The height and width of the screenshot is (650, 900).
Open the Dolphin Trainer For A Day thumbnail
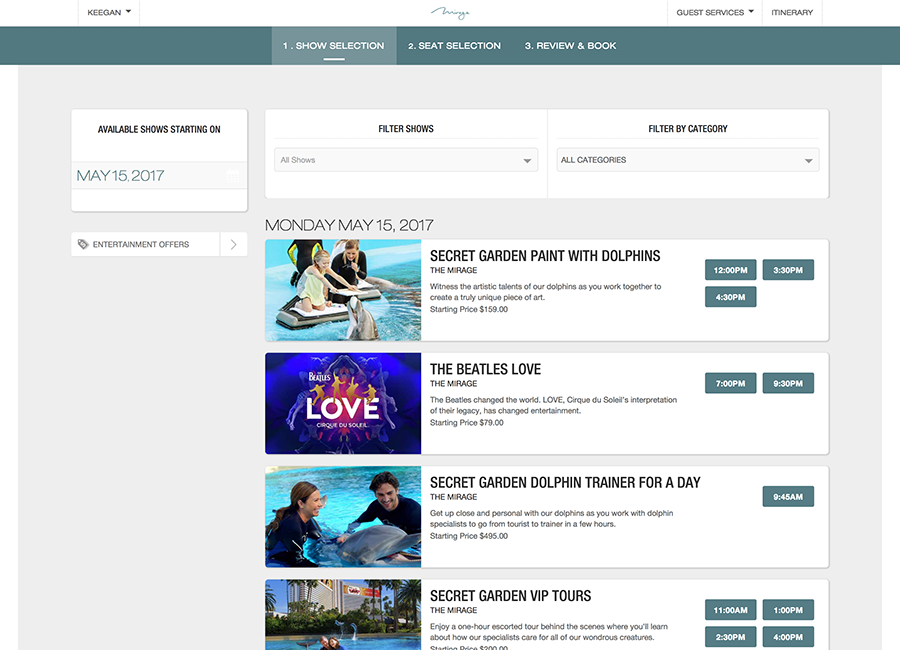pyautogui.click(x=343, y=517)
